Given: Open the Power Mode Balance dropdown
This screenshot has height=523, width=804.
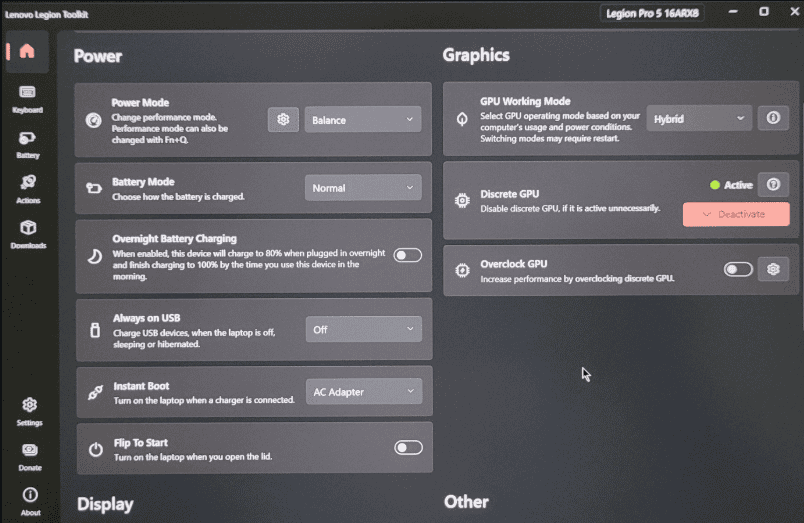Looking at the screenshot, I should click(x=363, y=119).
